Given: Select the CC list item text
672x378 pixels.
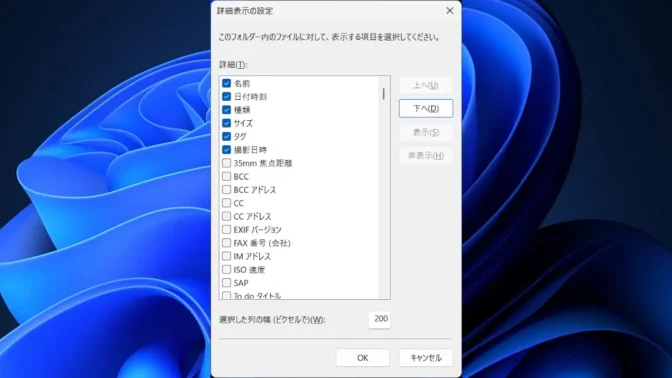Looking at the screenshot, I should pos(239,203).
